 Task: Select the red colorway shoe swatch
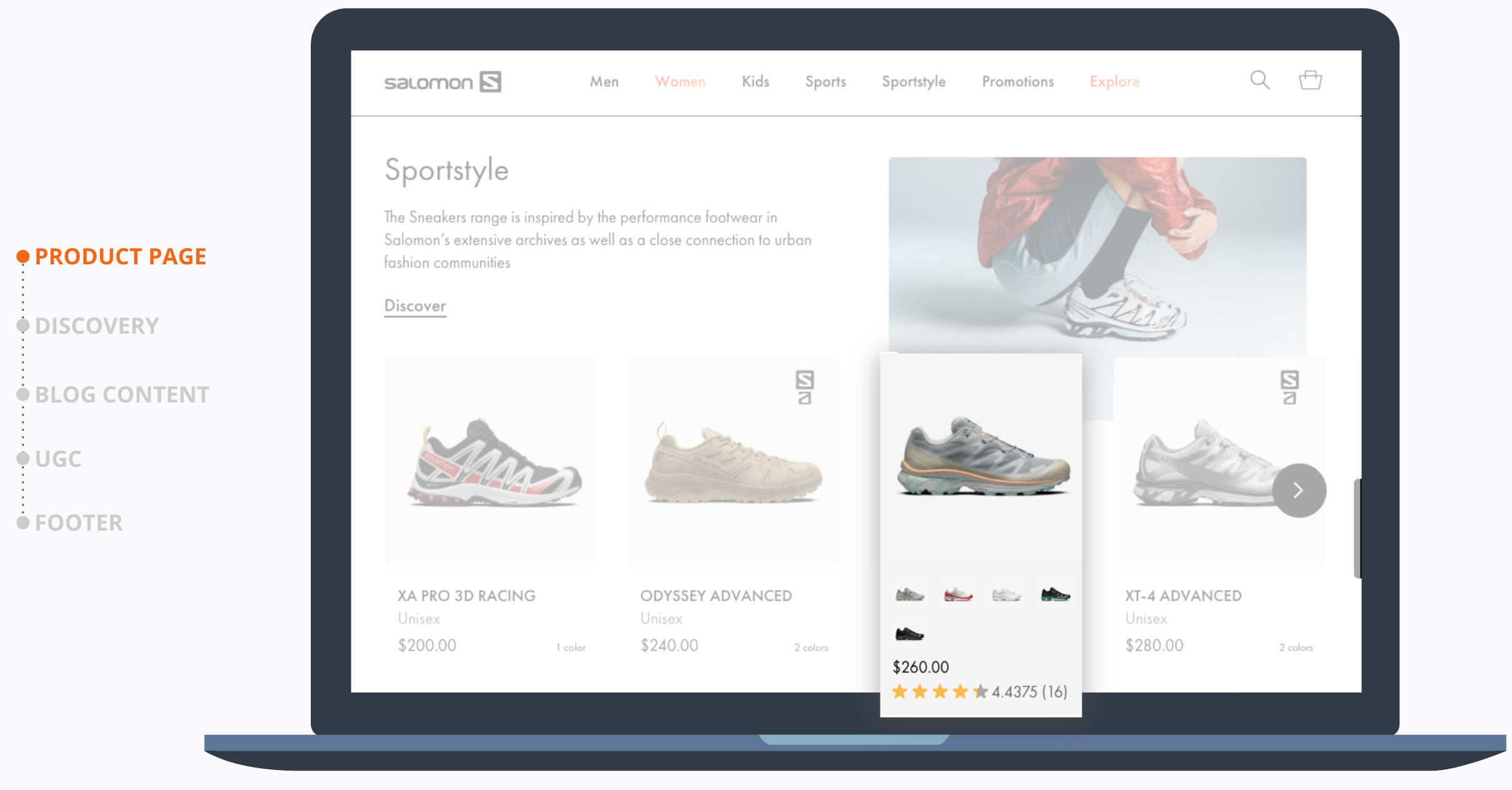(958, 594)
